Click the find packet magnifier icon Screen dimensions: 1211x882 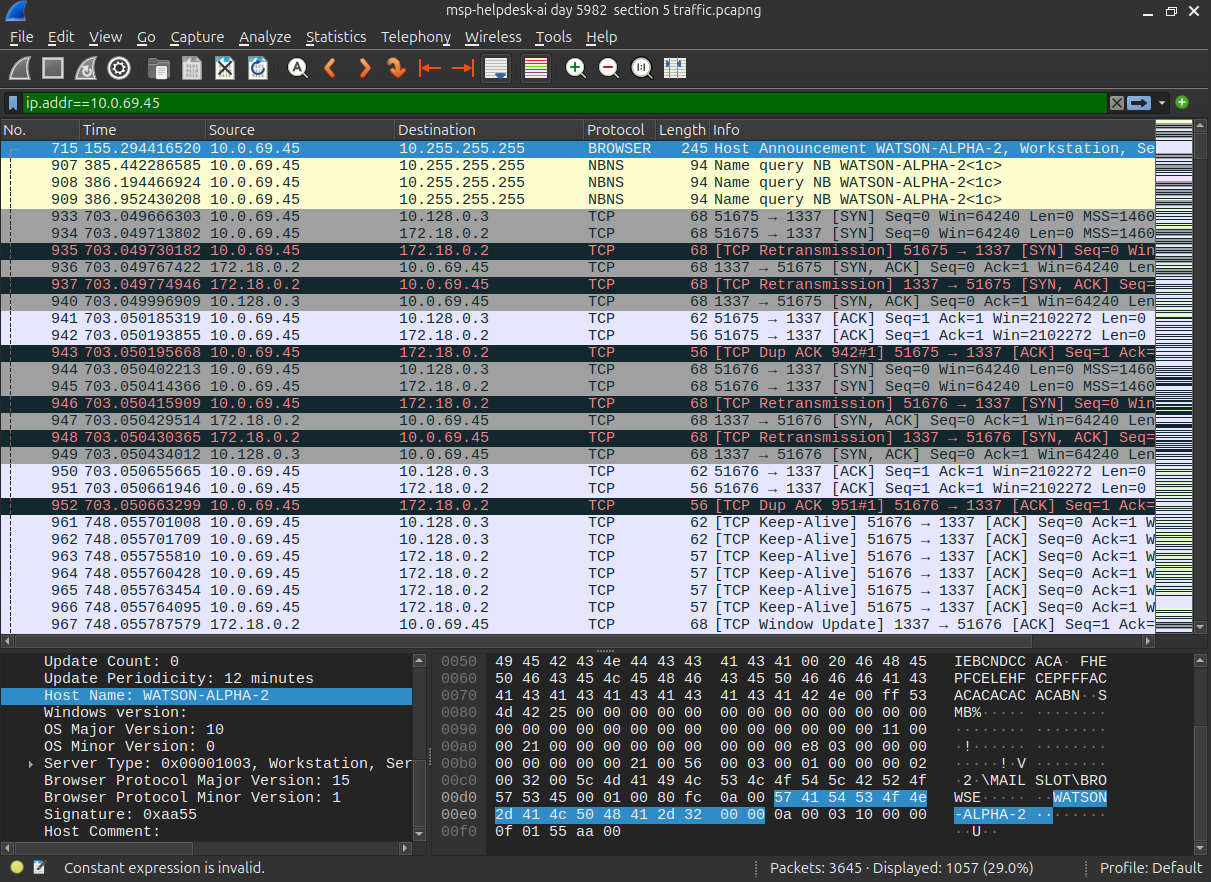(298, 68)
